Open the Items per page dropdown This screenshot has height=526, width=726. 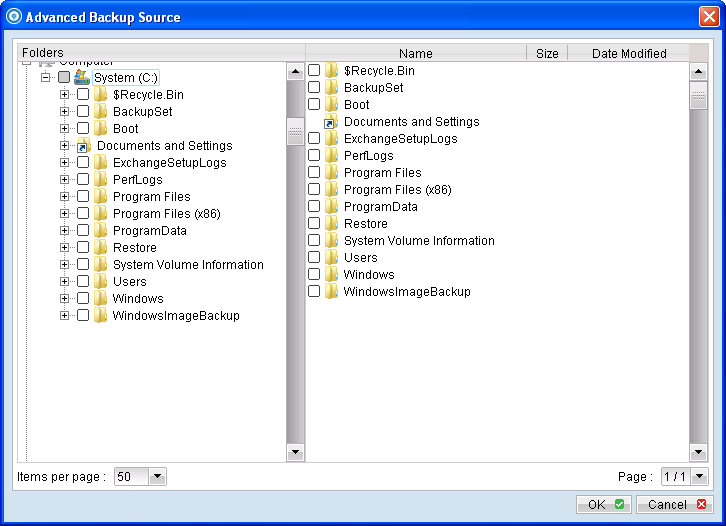pyautogui.click(x=157, y=476)
